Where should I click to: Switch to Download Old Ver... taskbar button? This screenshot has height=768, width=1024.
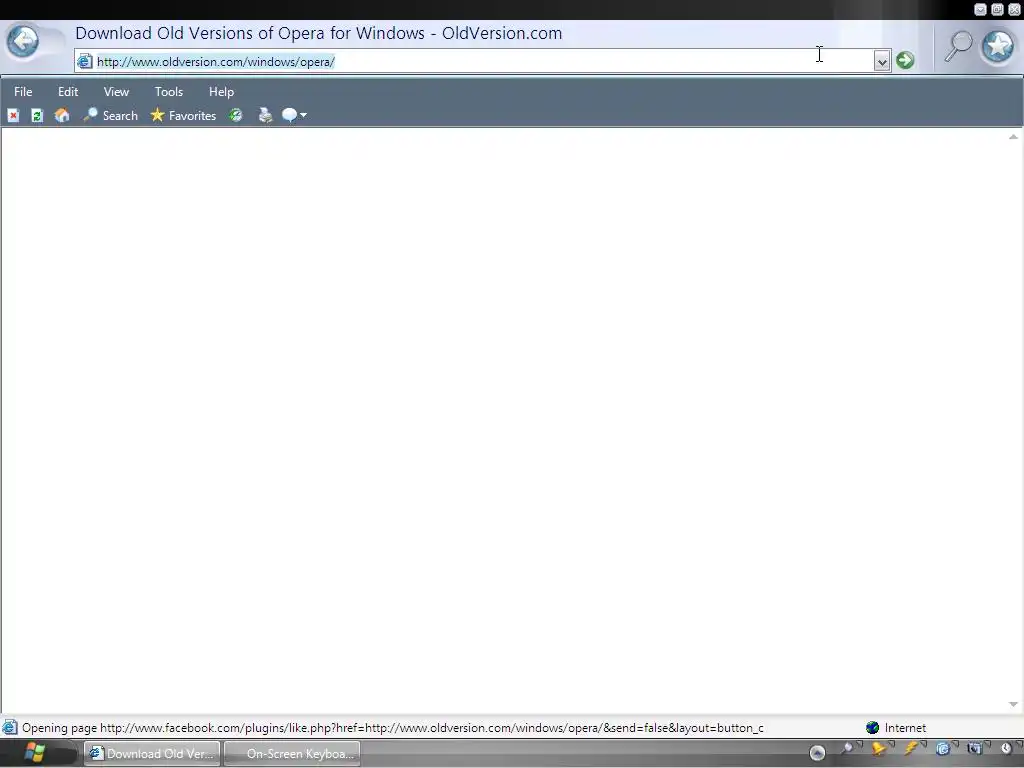click(x=152, y=754)
